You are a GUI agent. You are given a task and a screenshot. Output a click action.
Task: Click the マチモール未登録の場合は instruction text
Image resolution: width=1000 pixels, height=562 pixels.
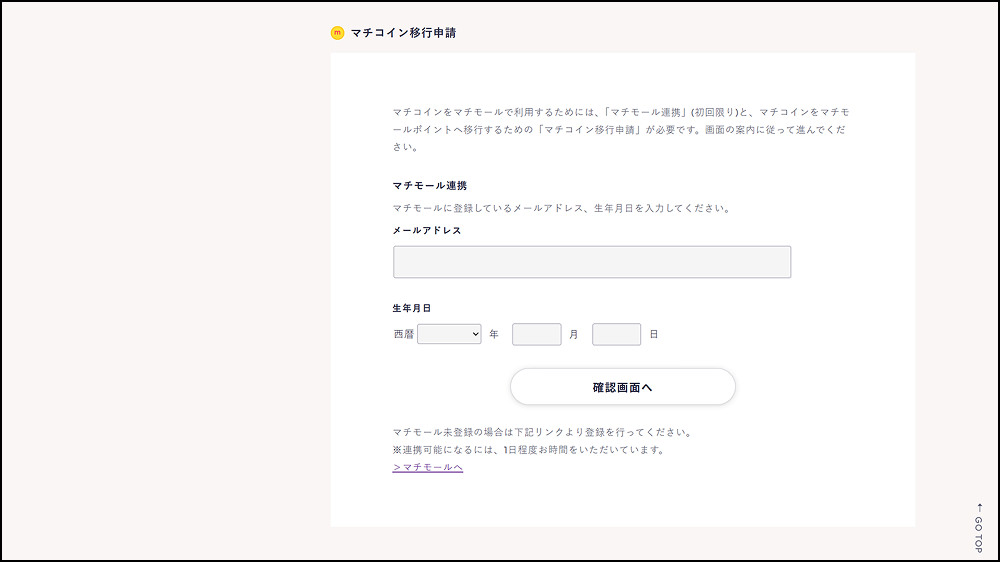pyautogui.click(x=541, y=433)
